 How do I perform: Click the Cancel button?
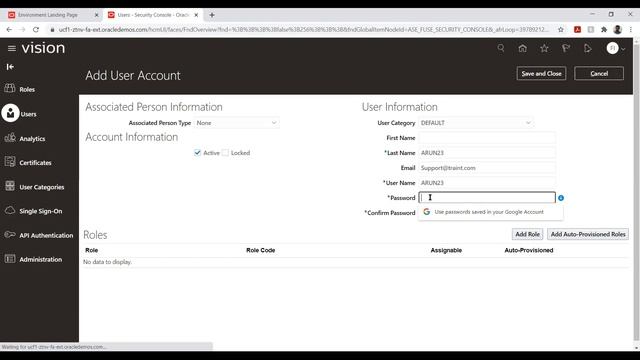click(599, 73)
